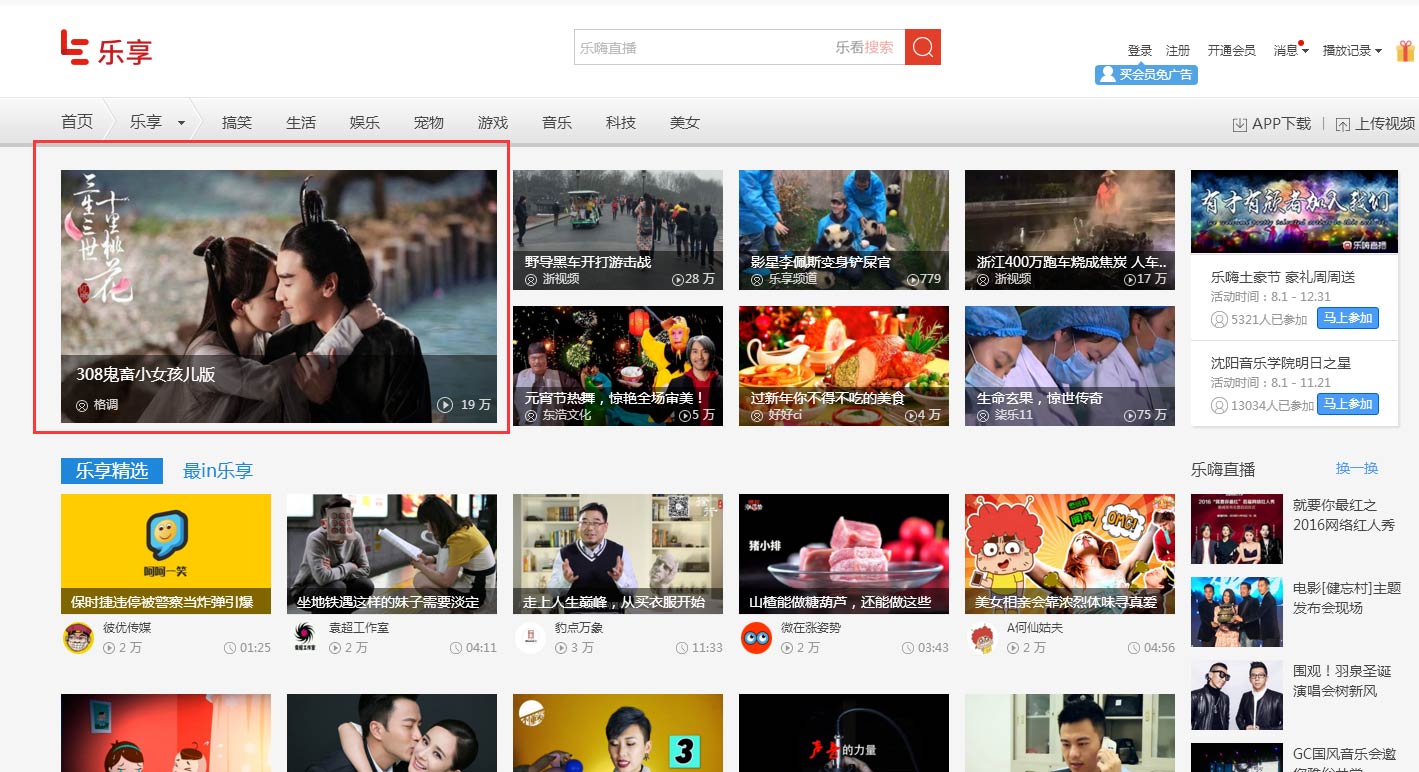Click 开通会员 link
The image size is (1419, 772).
(x=1231, y=50)
